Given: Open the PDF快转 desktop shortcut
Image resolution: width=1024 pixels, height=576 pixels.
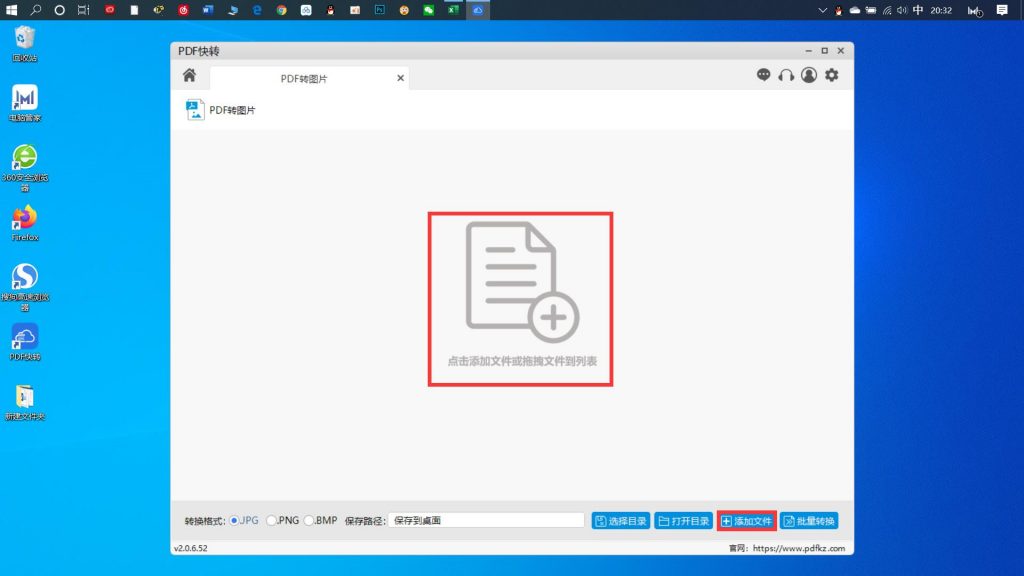Looking at the screenshot, I should [x=25, y=342].
